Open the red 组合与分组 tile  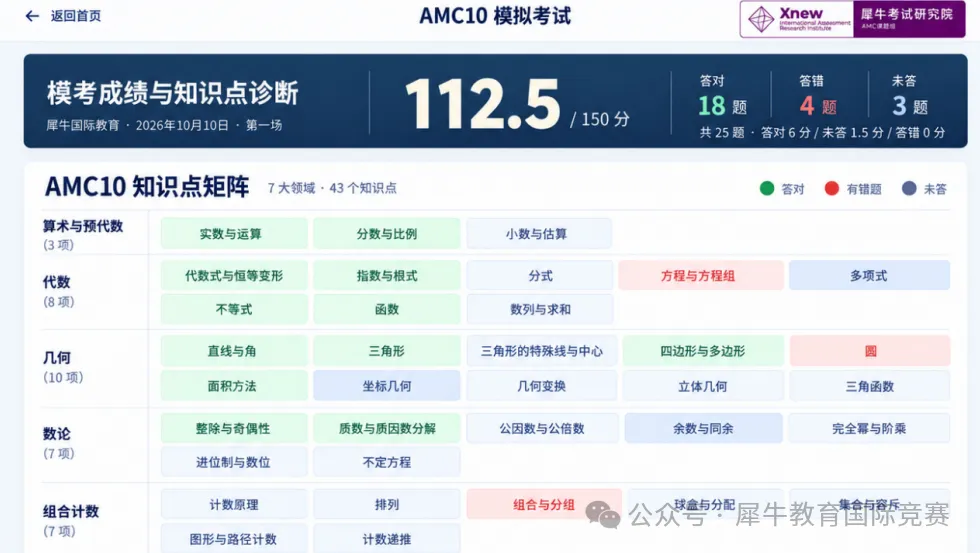pos(544,504)
